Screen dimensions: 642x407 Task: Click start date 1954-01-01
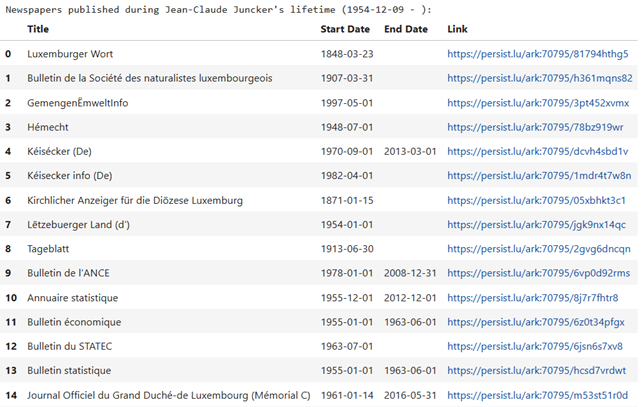347,224
